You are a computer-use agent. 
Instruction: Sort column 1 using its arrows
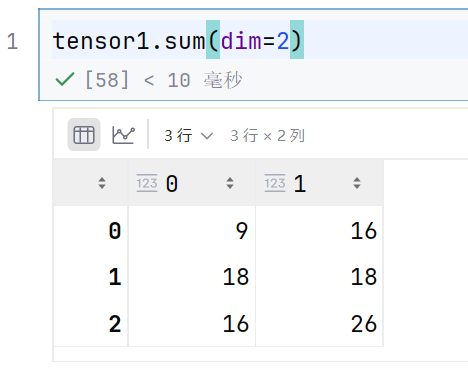tap(357, 183)
